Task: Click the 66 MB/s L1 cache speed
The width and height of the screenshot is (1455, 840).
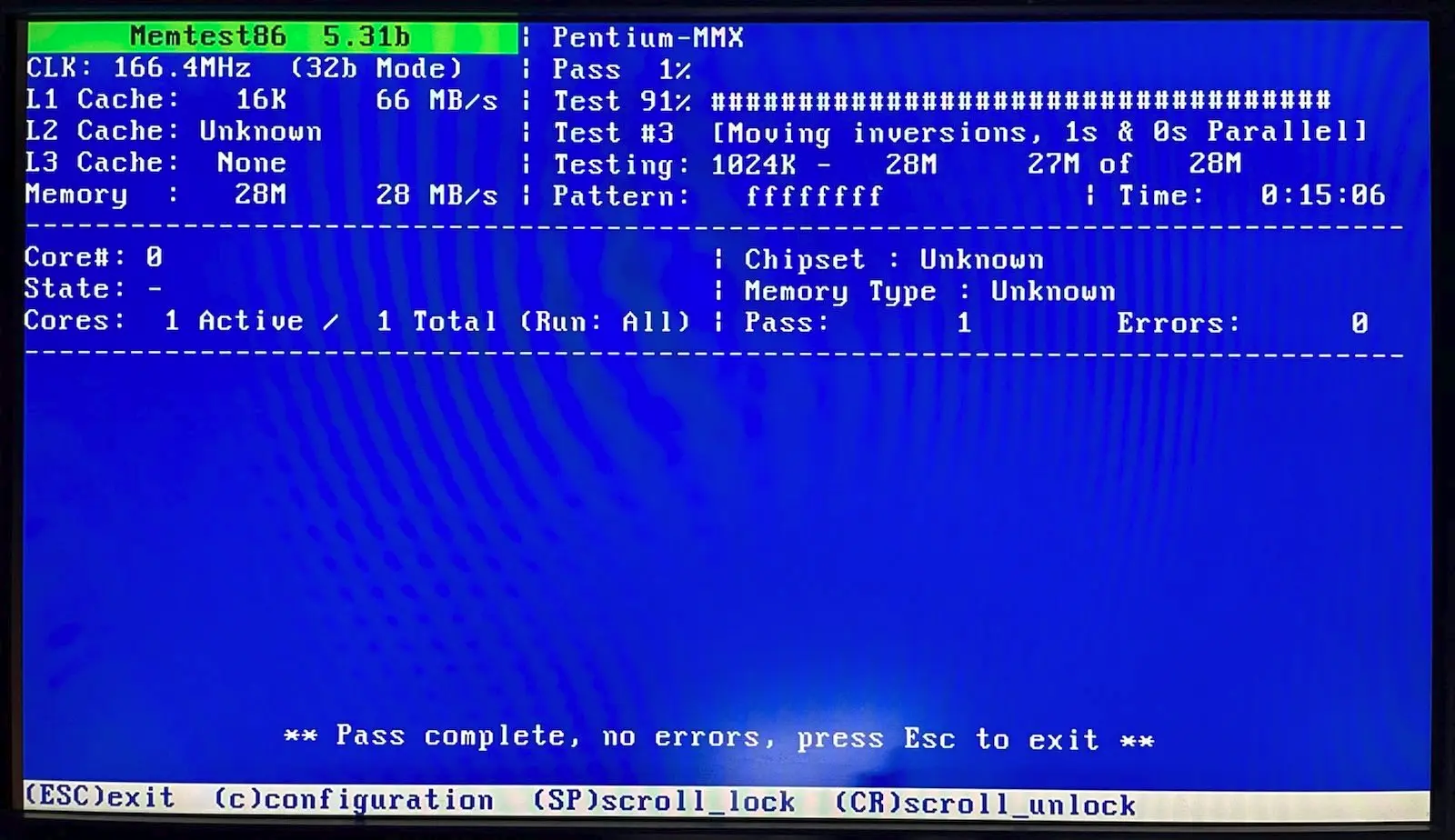Action: pos(436,100)
